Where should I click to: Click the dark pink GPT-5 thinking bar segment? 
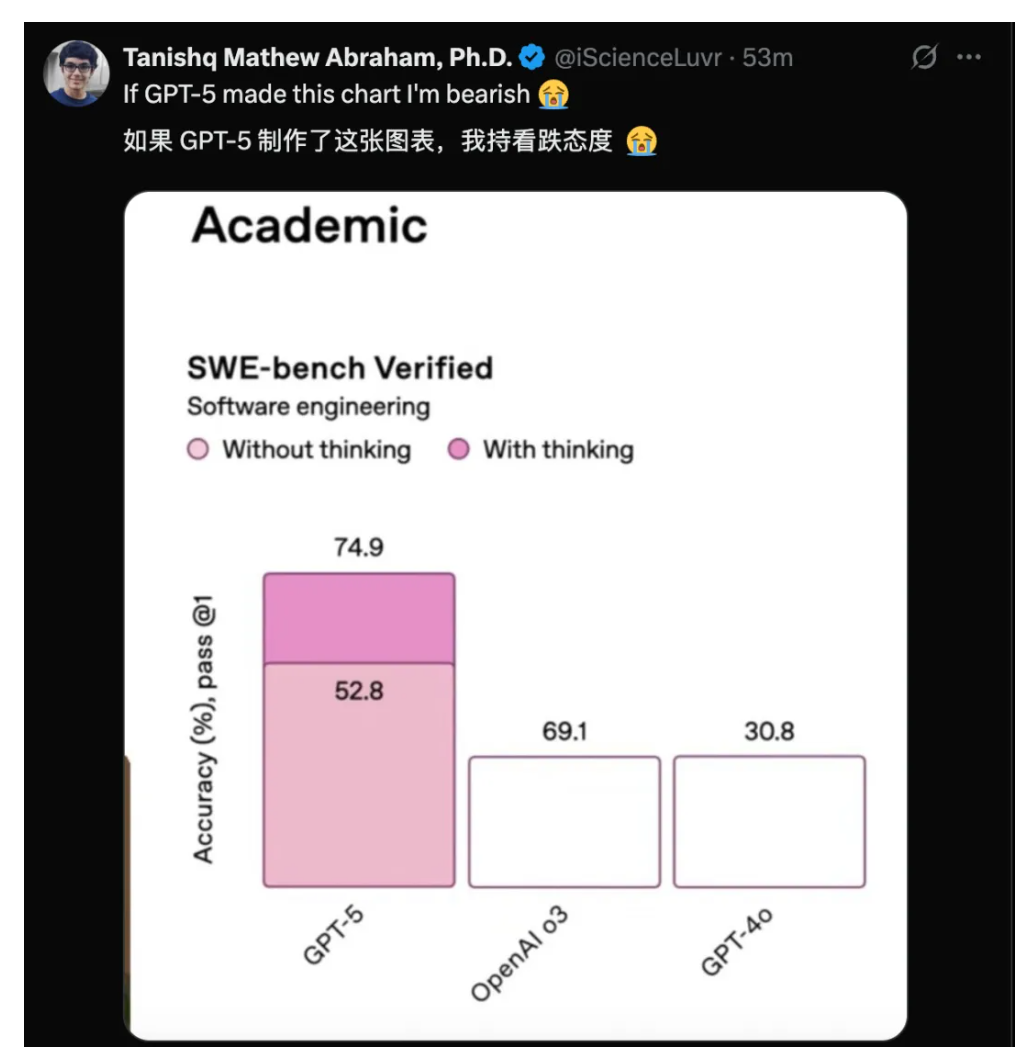pos(359,618)
